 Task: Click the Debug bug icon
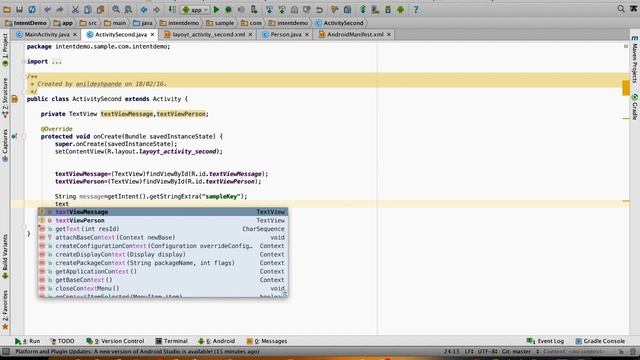tap(229, 9)
